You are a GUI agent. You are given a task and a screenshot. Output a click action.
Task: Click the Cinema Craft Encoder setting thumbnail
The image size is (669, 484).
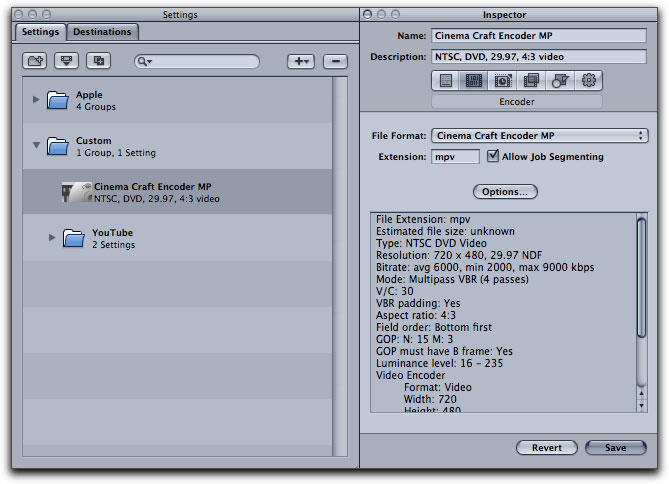point(77,192)
